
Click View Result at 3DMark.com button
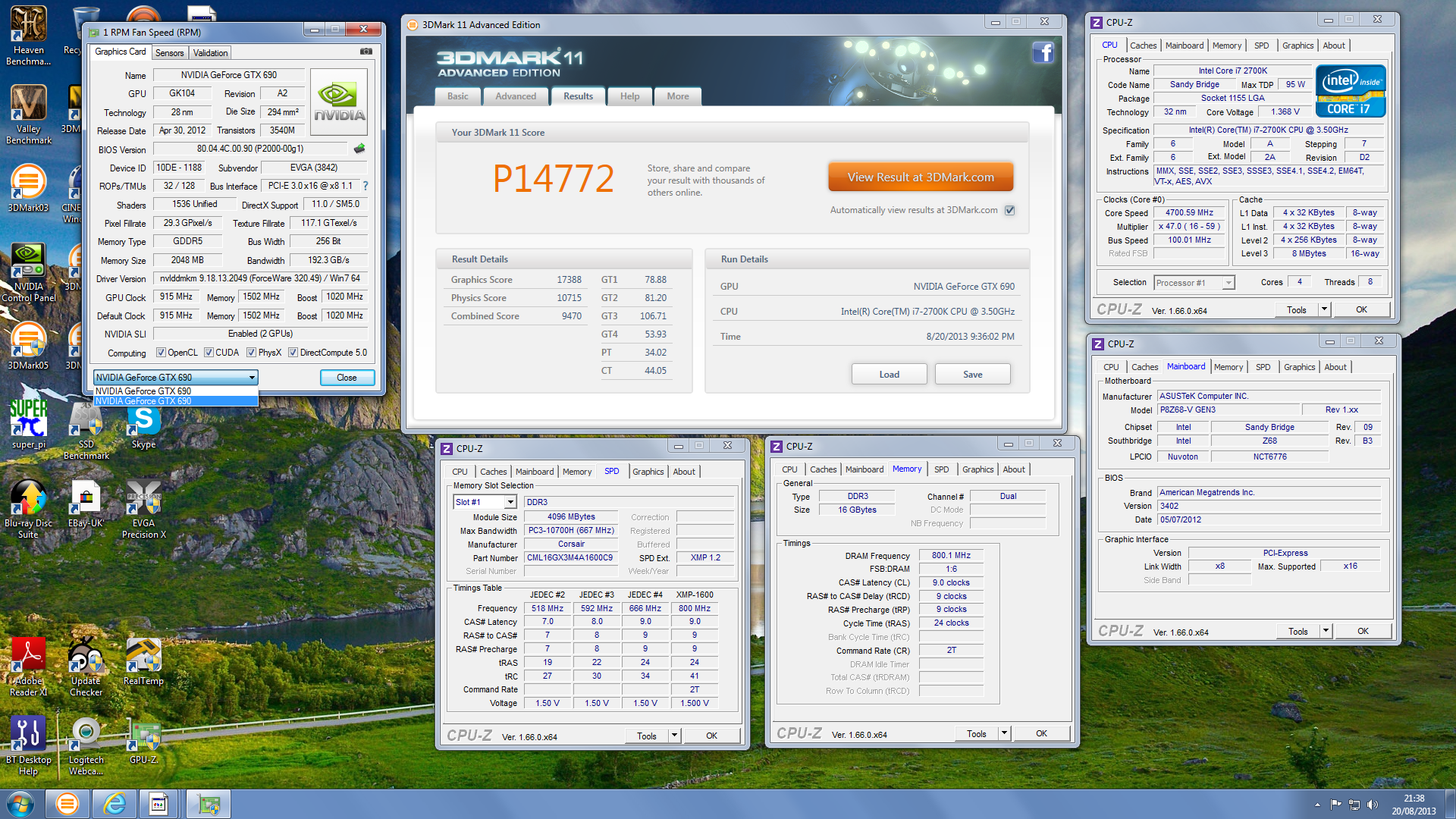point(921,177)
